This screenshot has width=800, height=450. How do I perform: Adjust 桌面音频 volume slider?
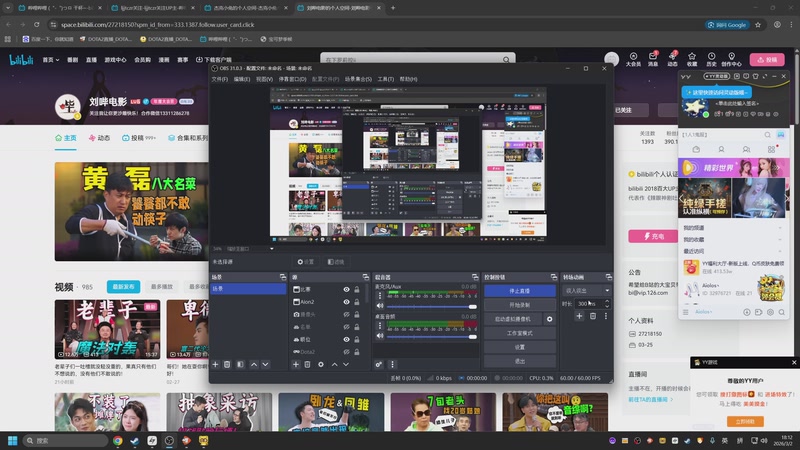pos(432,337)
